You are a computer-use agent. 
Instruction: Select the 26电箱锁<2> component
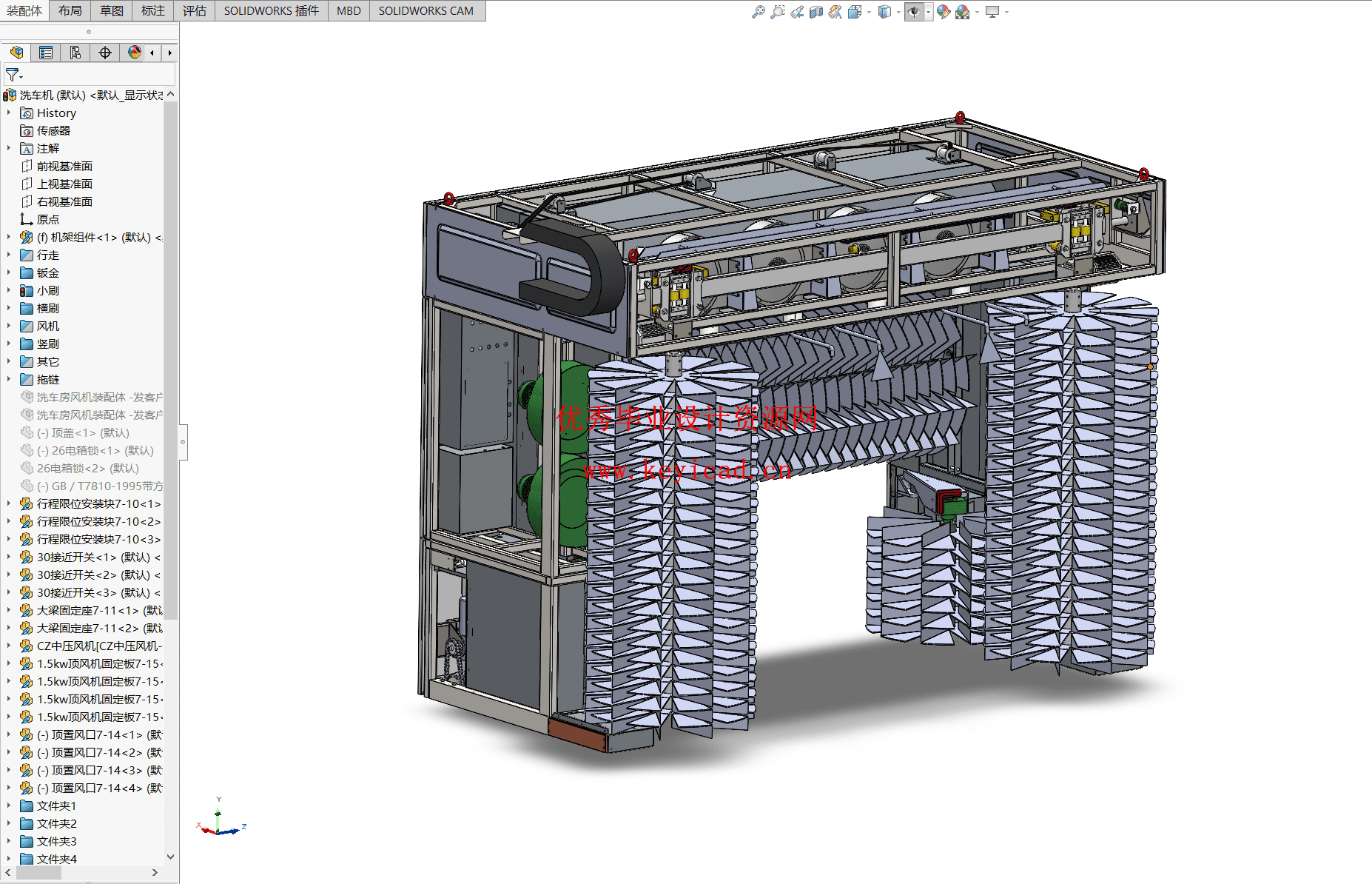click(87, 469)
